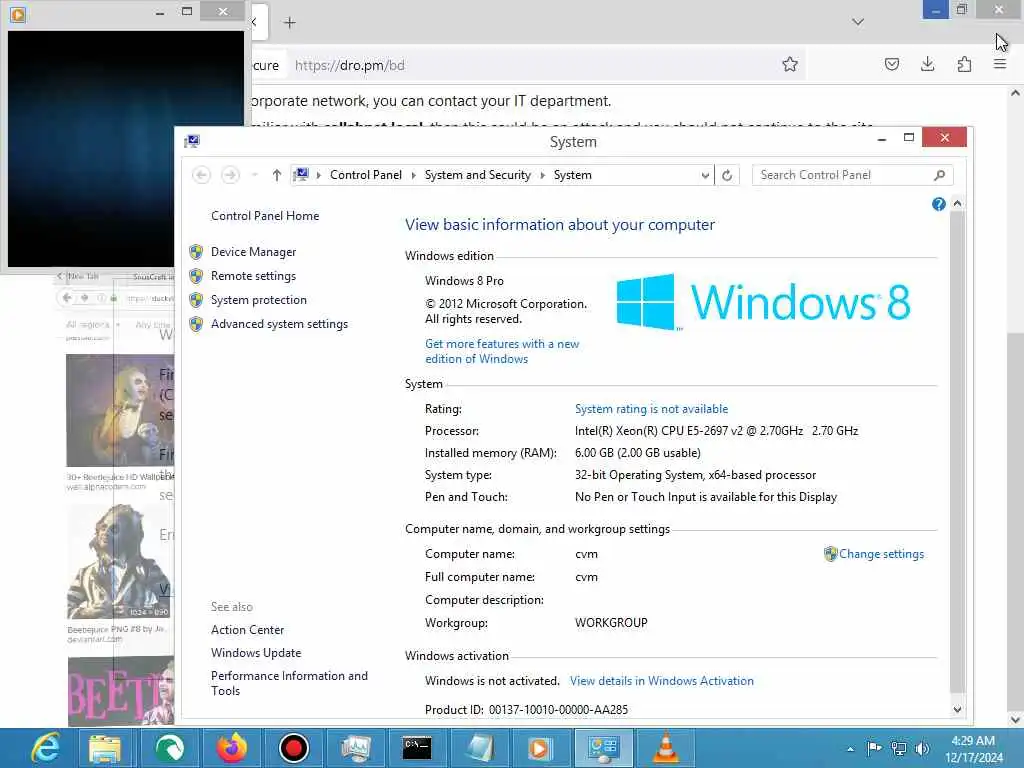Show hidden tray icons arrow
The image size is (1024, 768).
pyautogui.click(x=850, y=750)
